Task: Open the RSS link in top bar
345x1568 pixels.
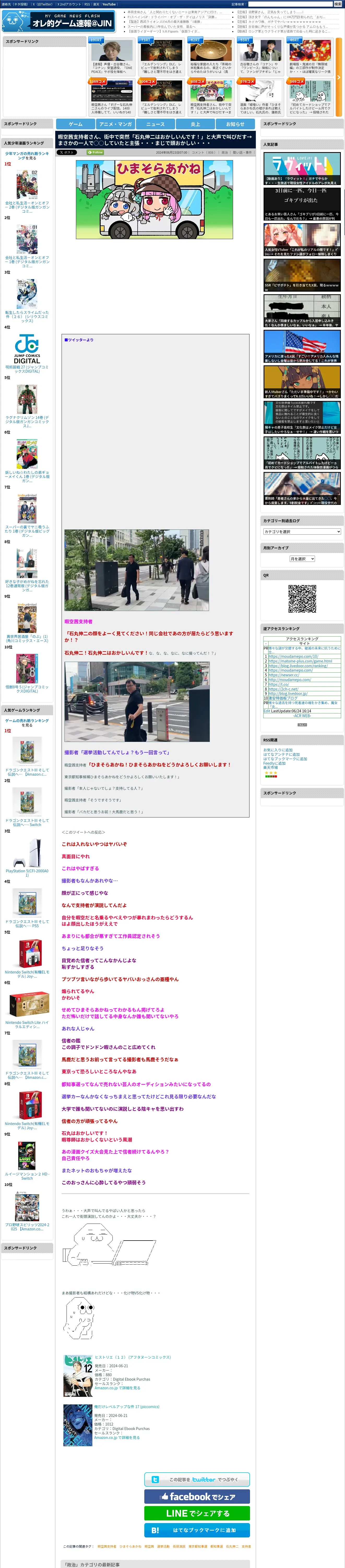Action: tap(87, 4)
